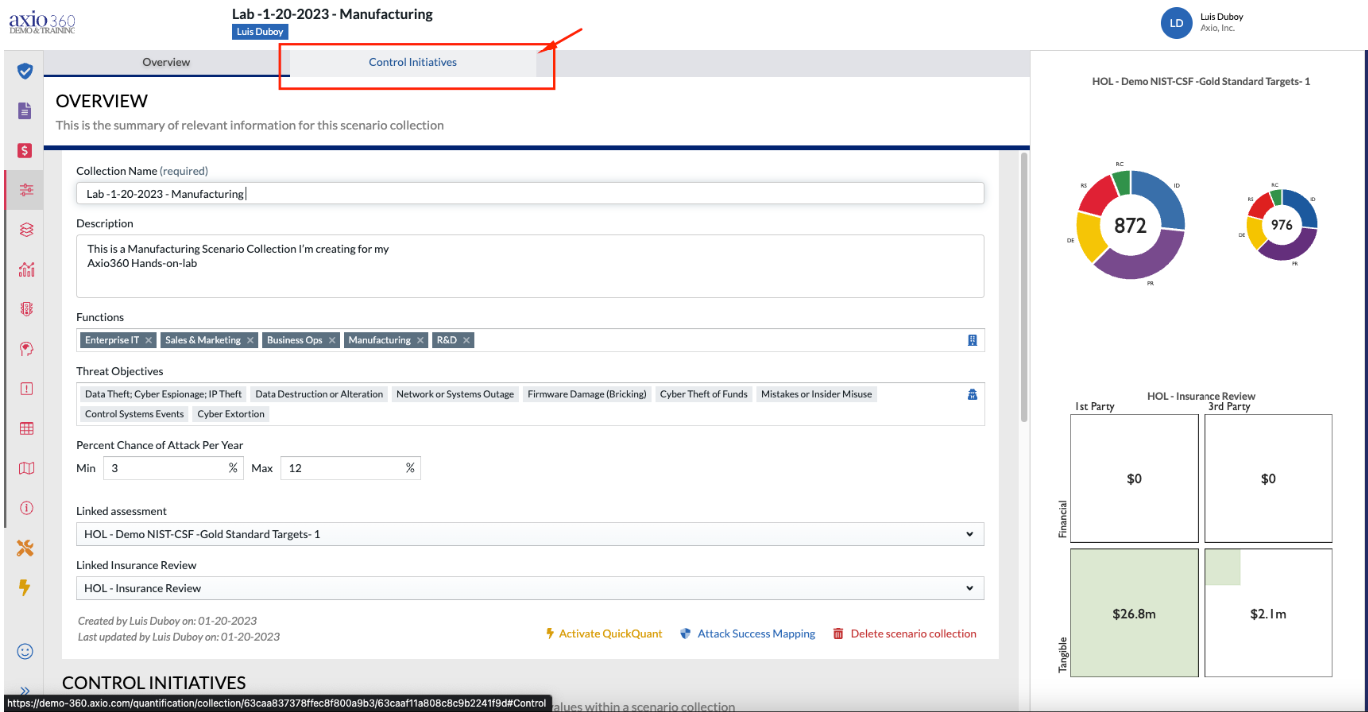Click Activate QuickQuant link
The height and width of the screenshot is (712, 1368).
pos(604,634)
